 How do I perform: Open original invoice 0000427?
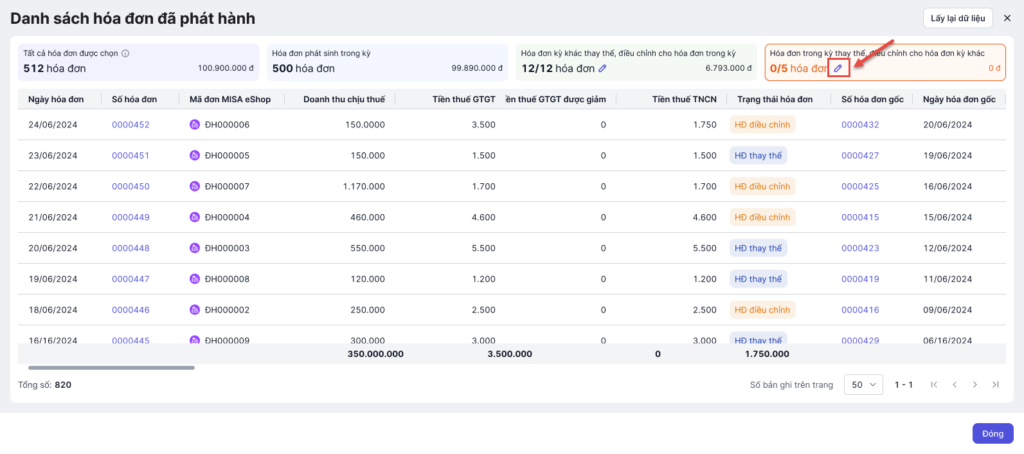click(x=860, y=156)
